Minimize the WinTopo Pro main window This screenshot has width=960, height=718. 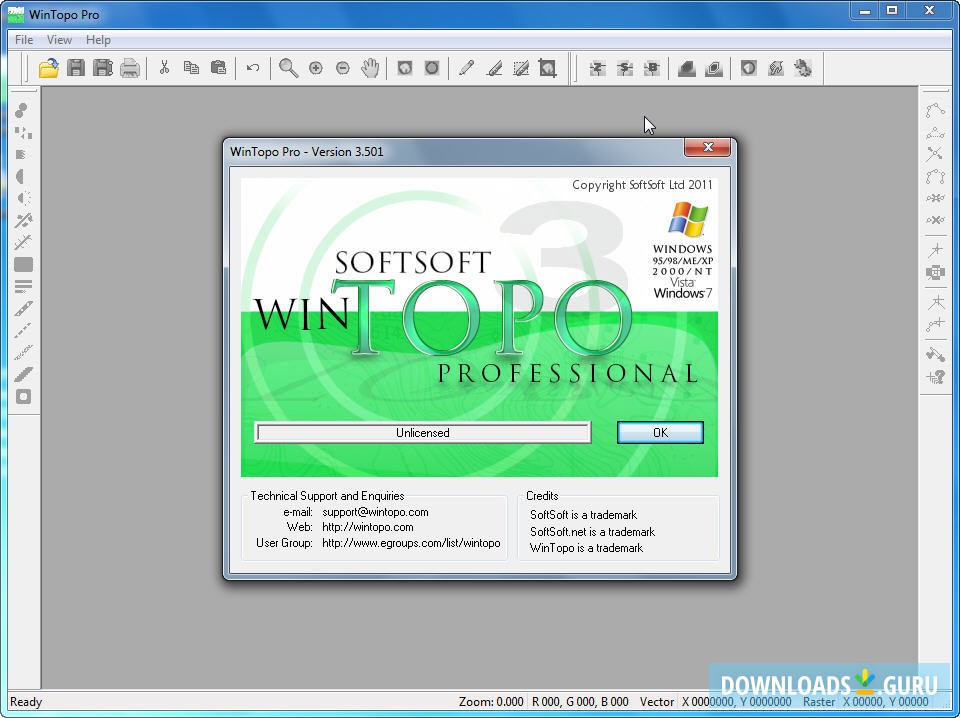[865, 10]
